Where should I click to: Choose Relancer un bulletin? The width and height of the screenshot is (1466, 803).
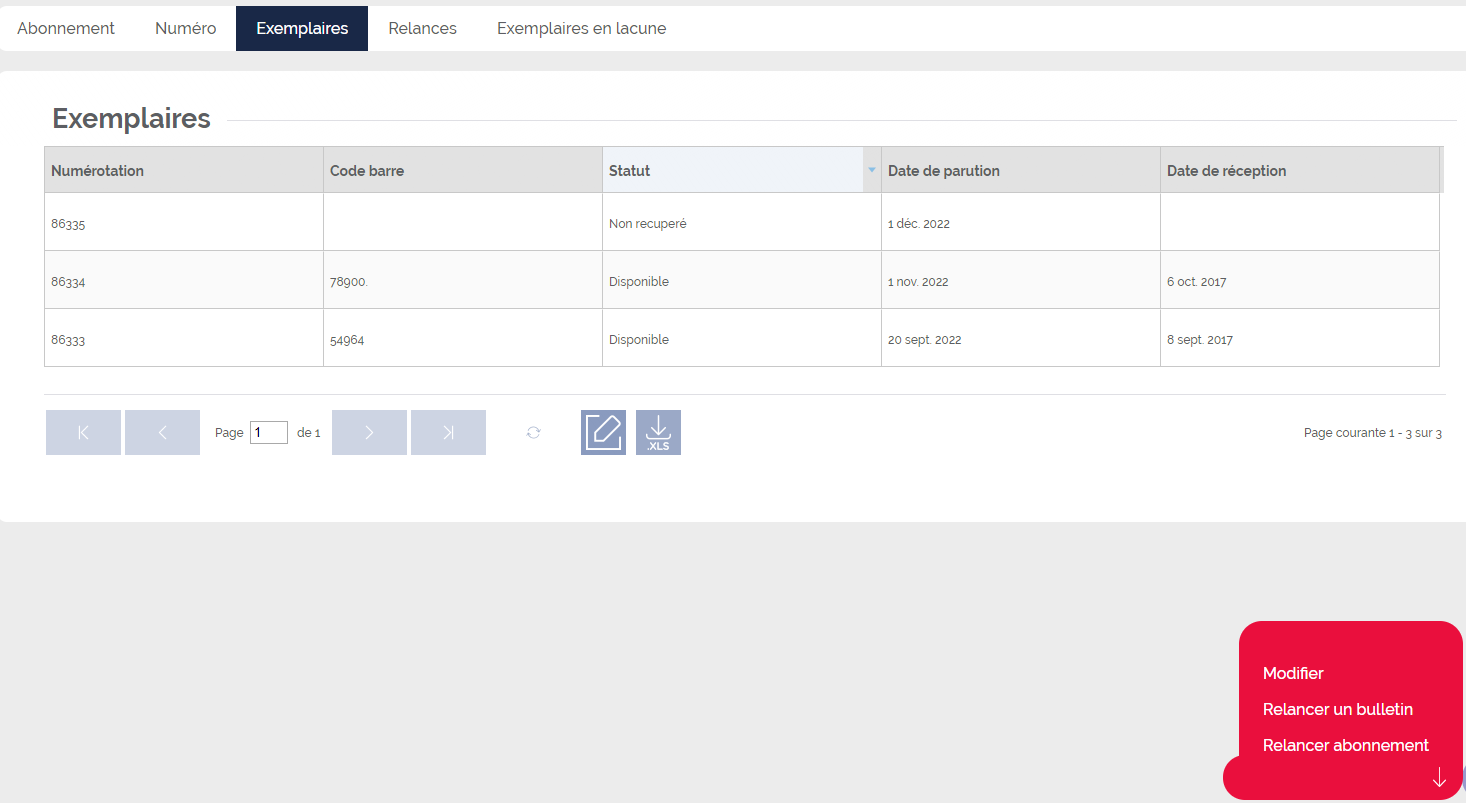pyautogui.click(x=1338, y=709)
